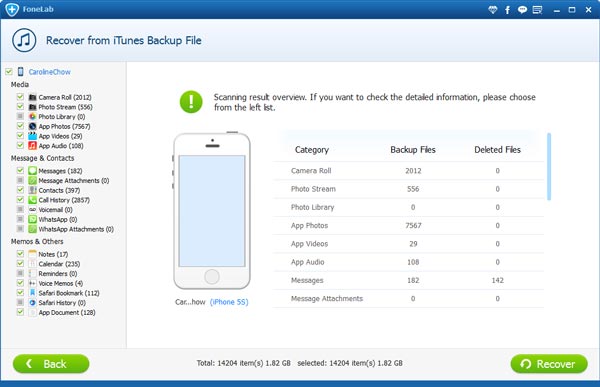The width and height of the screenshot is (600, 387).
Task: Click the Messages row deleted count 142
Action: pos(497,280)
